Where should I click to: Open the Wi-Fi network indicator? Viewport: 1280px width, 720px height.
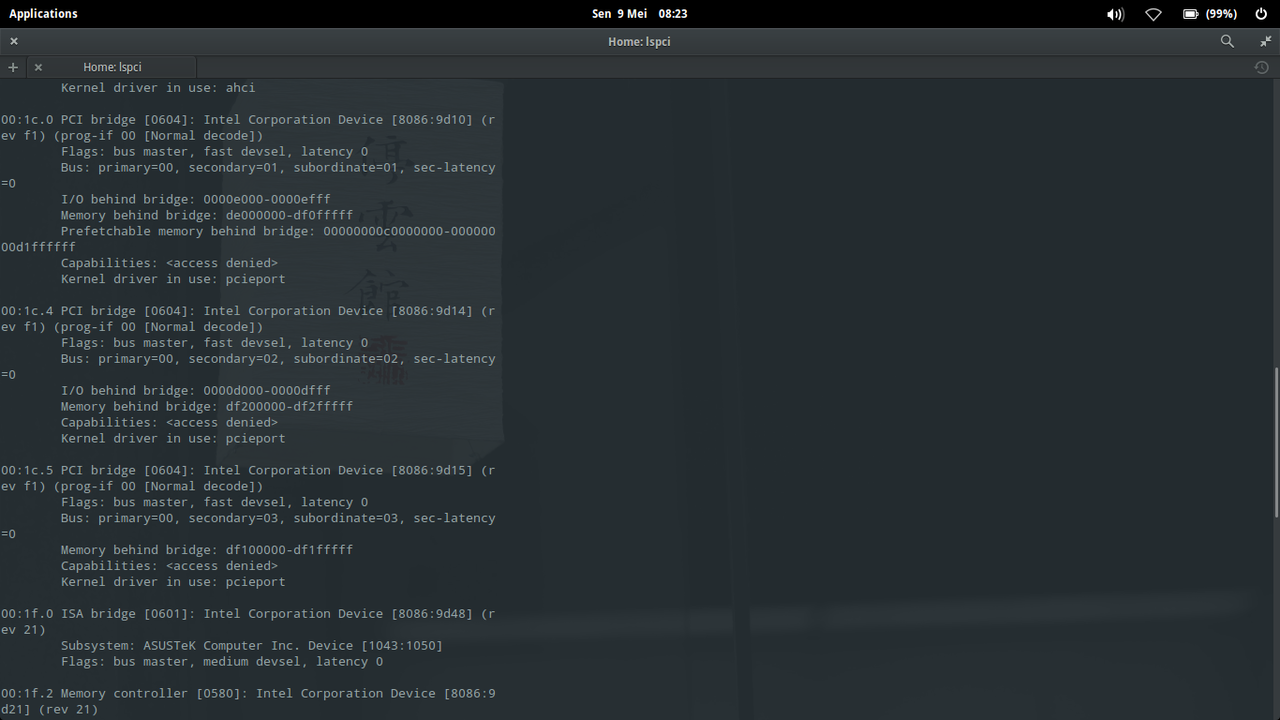tap(1153, 14)
